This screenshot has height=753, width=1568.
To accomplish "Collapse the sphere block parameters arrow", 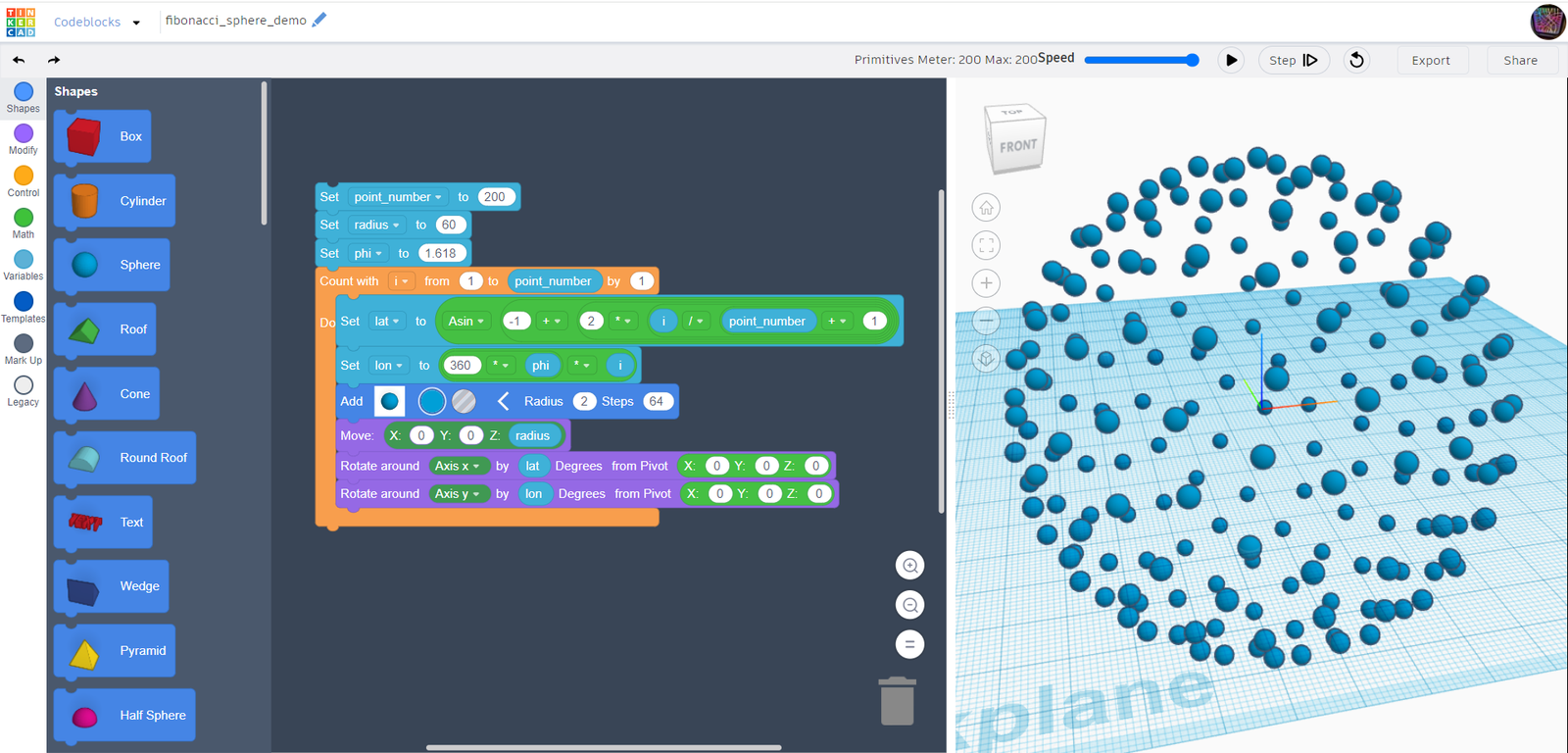I will click(503, 401).
